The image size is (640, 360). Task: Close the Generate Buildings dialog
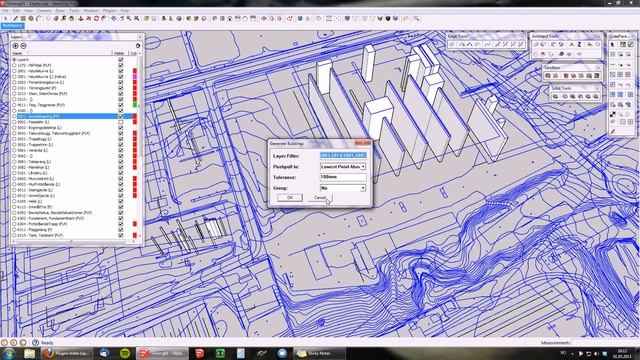362,143
